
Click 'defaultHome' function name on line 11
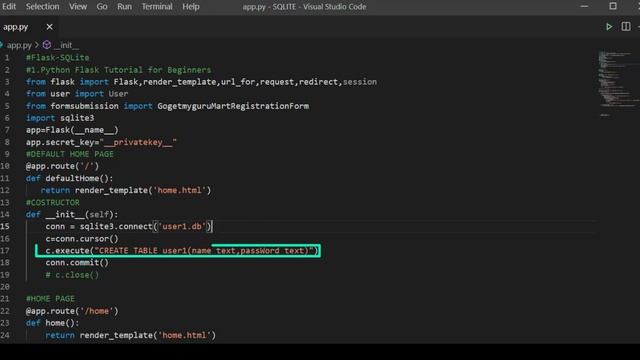click(72, 178)
